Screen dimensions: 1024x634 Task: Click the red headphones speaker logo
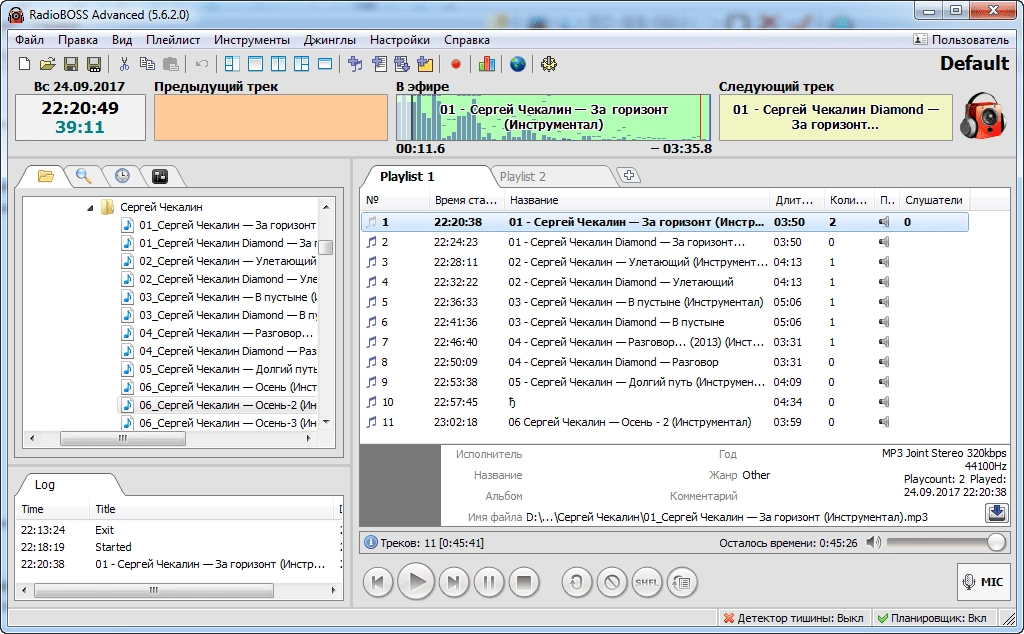click(x=983, y=116)
